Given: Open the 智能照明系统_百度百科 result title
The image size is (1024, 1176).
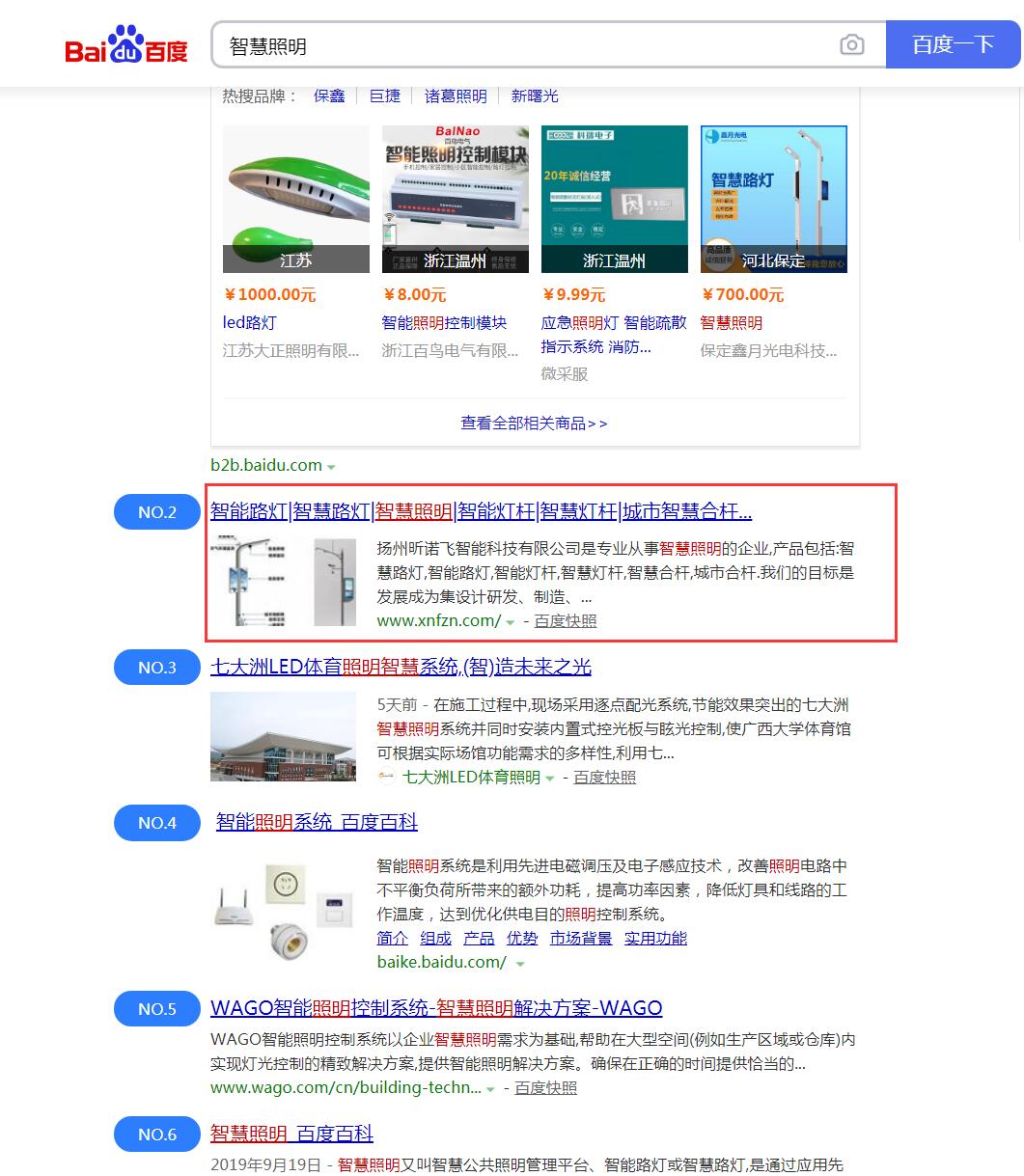Looking at the screenshot, I should [x=317, y=822].
